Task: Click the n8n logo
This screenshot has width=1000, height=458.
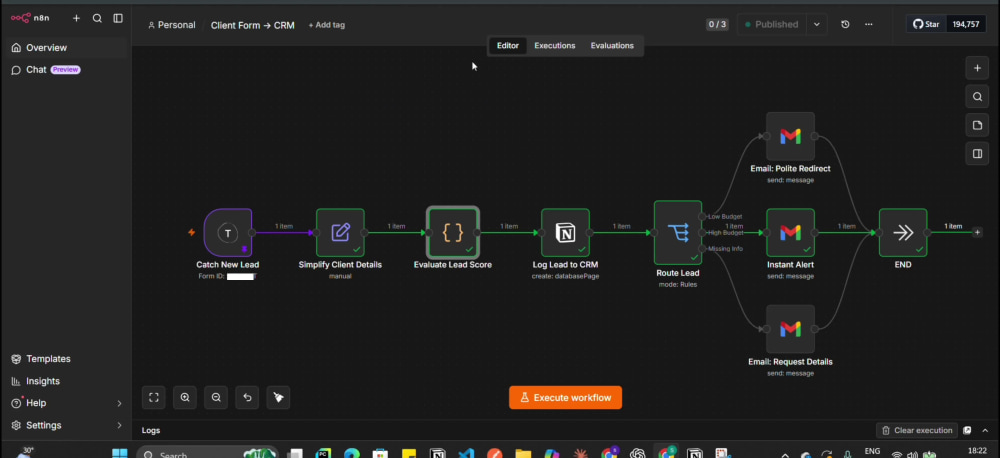Action: pyautogui.click(x=30, y=18)
